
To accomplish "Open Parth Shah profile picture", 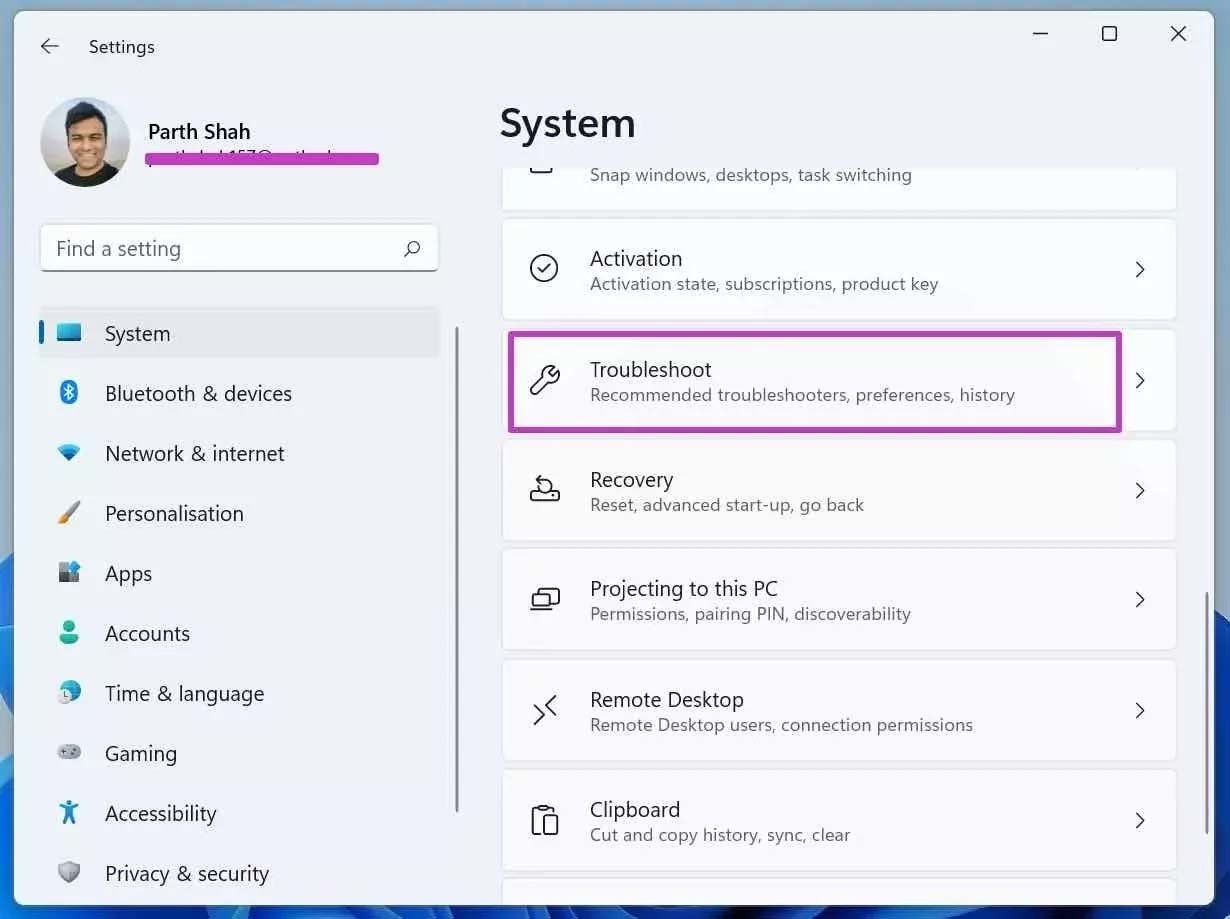I will (85, 142).
